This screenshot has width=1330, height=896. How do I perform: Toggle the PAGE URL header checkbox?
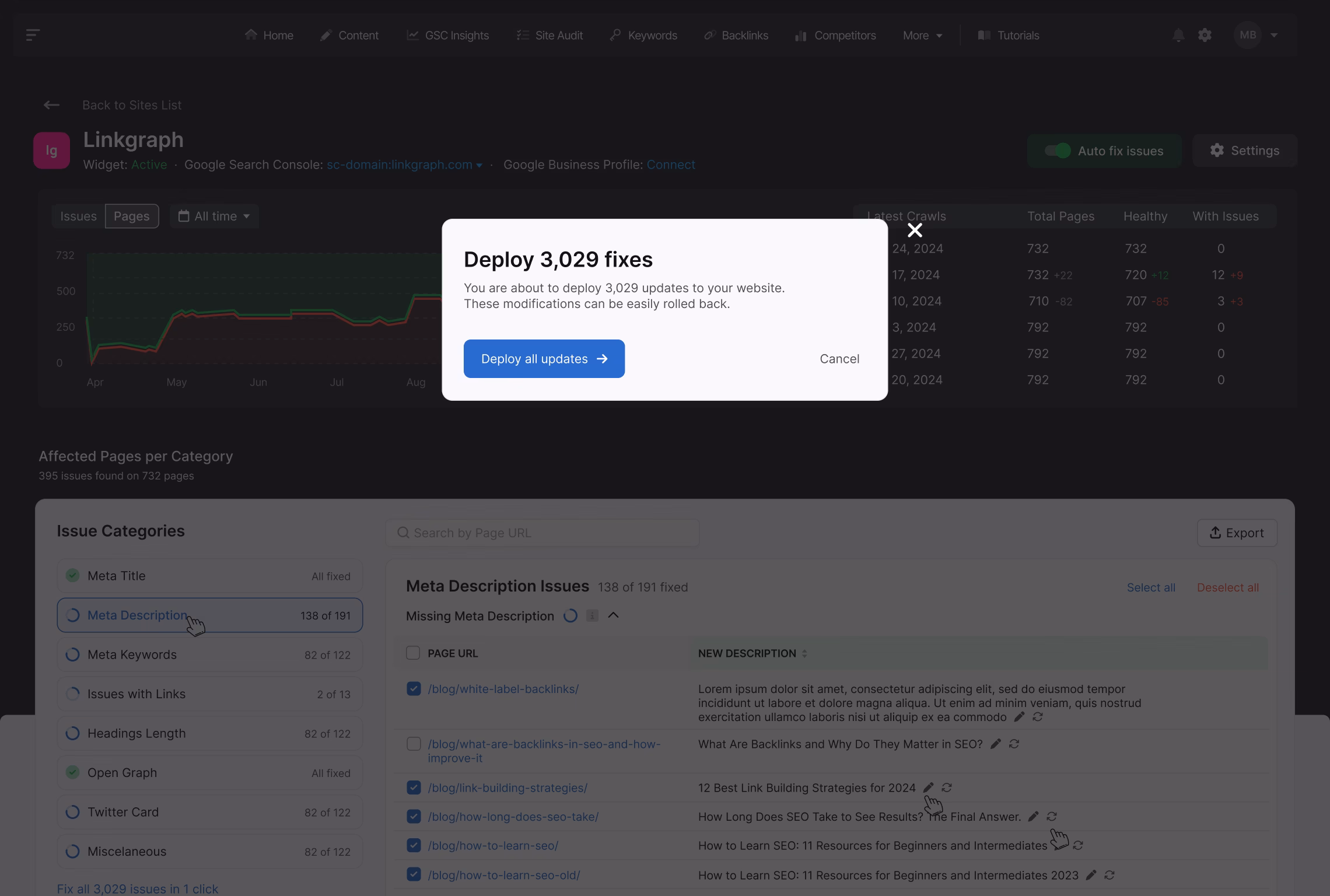[x=413, y=653]
